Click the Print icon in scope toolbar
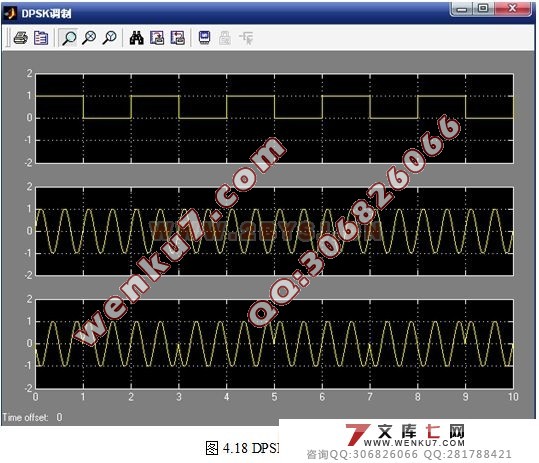 click(x=21, y=38)
